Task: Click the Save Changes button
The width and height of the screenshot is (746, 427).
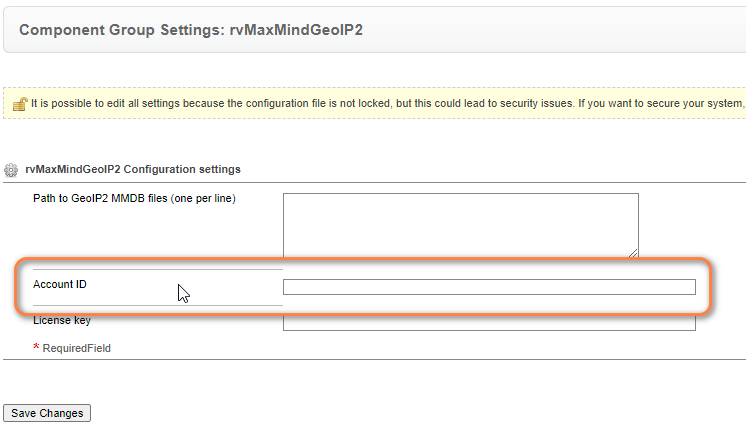Action: 47,413
